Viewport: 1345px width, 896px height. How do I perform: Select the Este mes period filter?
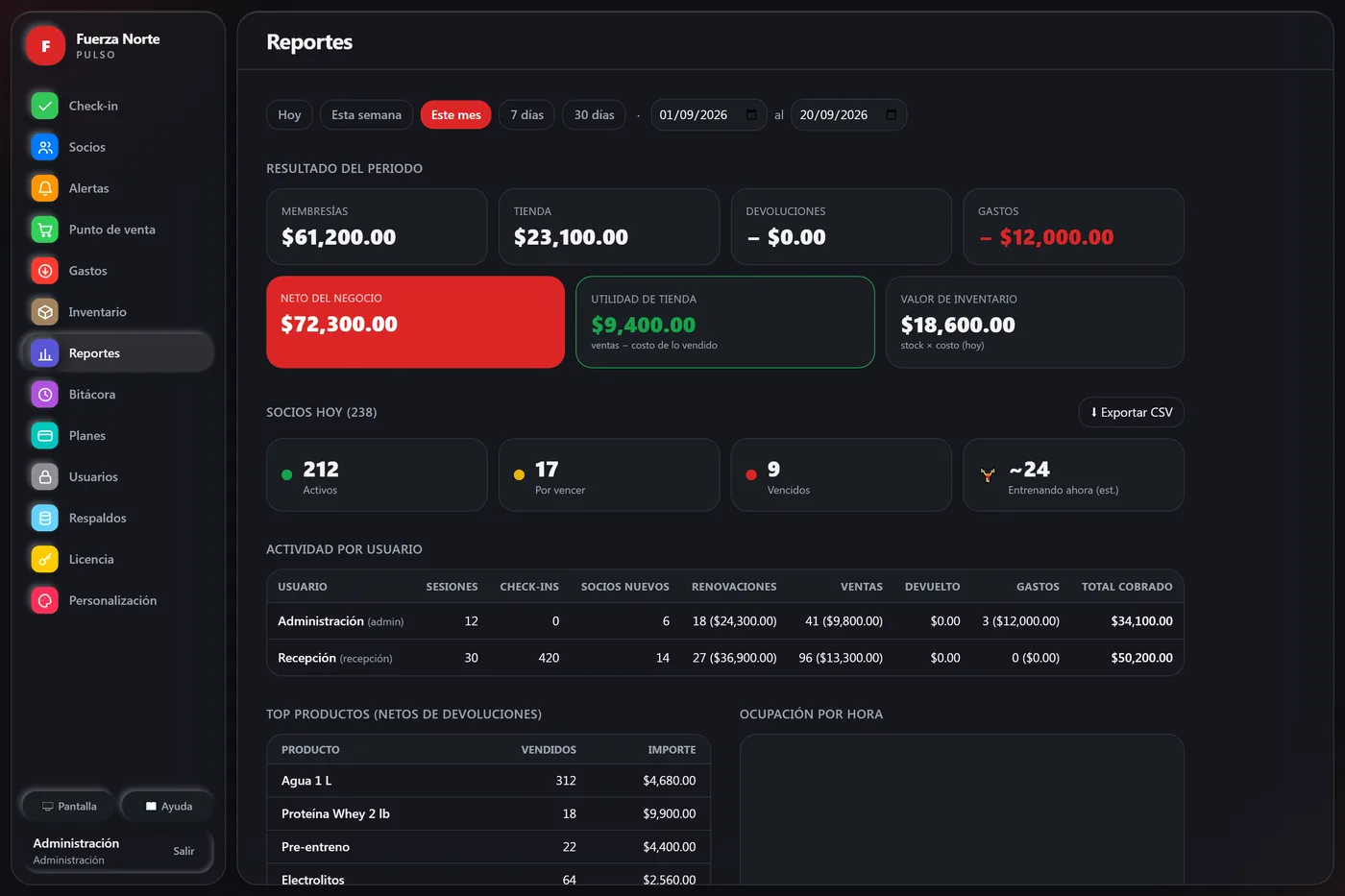tap(455, 115)
